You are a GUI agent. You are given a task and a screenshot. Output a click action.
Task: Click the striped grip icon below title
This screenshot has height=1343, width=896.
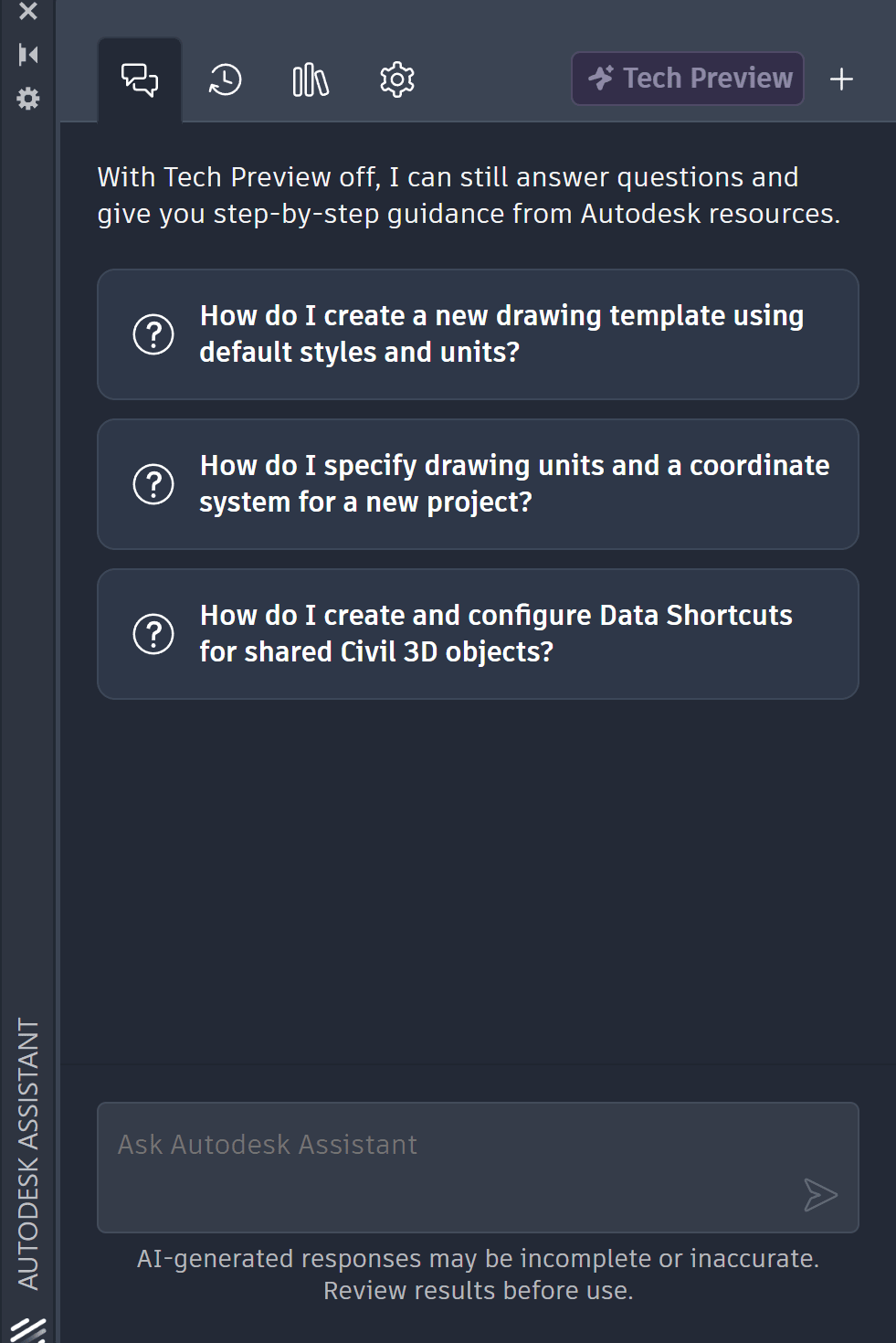point(28,1330)
